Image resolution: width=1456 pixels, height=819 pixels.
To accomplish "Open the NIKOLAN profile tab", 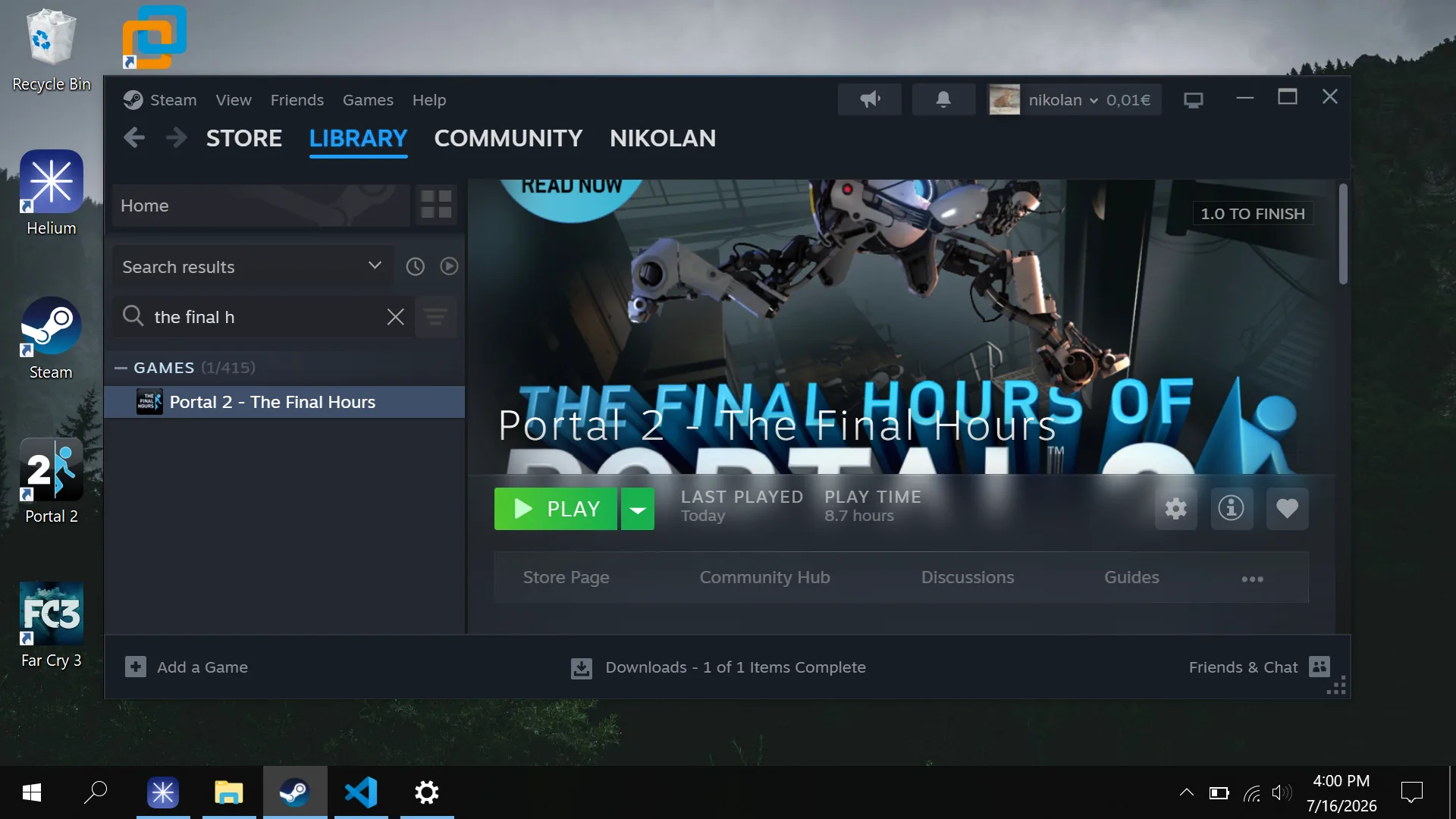I will tap(663, 138).
